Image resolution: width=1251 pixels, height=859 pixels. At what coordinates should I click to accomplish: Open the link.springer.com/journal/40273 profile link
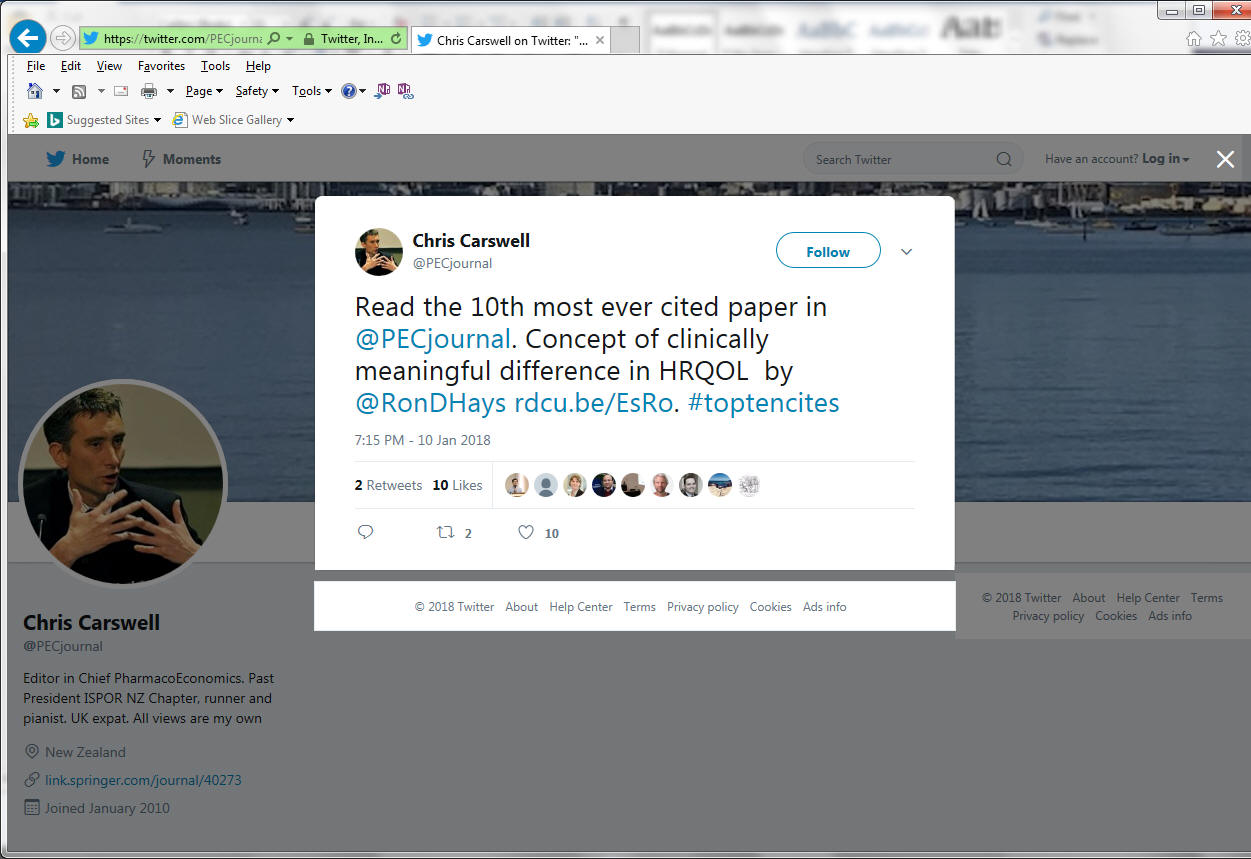143,780
